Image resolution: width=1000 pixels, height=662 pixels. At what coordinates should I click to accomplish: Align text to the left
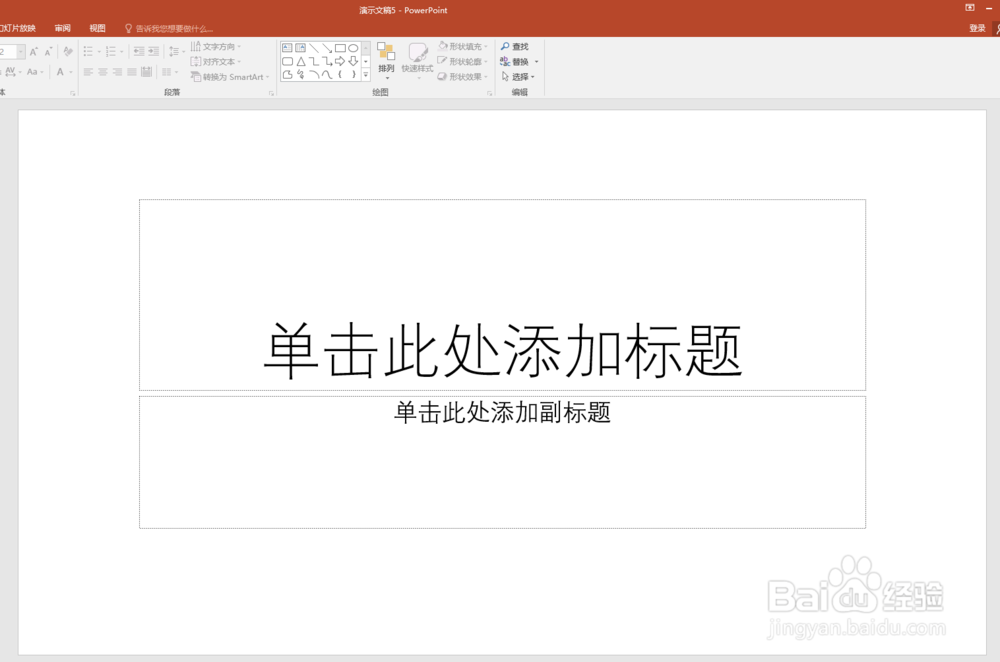88,72
